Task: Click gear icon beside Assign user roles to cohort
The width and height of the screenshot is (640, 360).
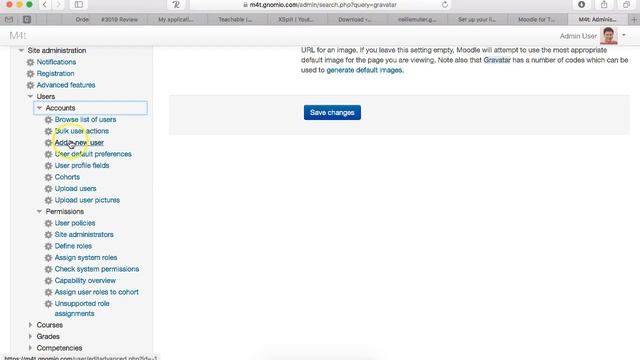Action: (48, 292)
